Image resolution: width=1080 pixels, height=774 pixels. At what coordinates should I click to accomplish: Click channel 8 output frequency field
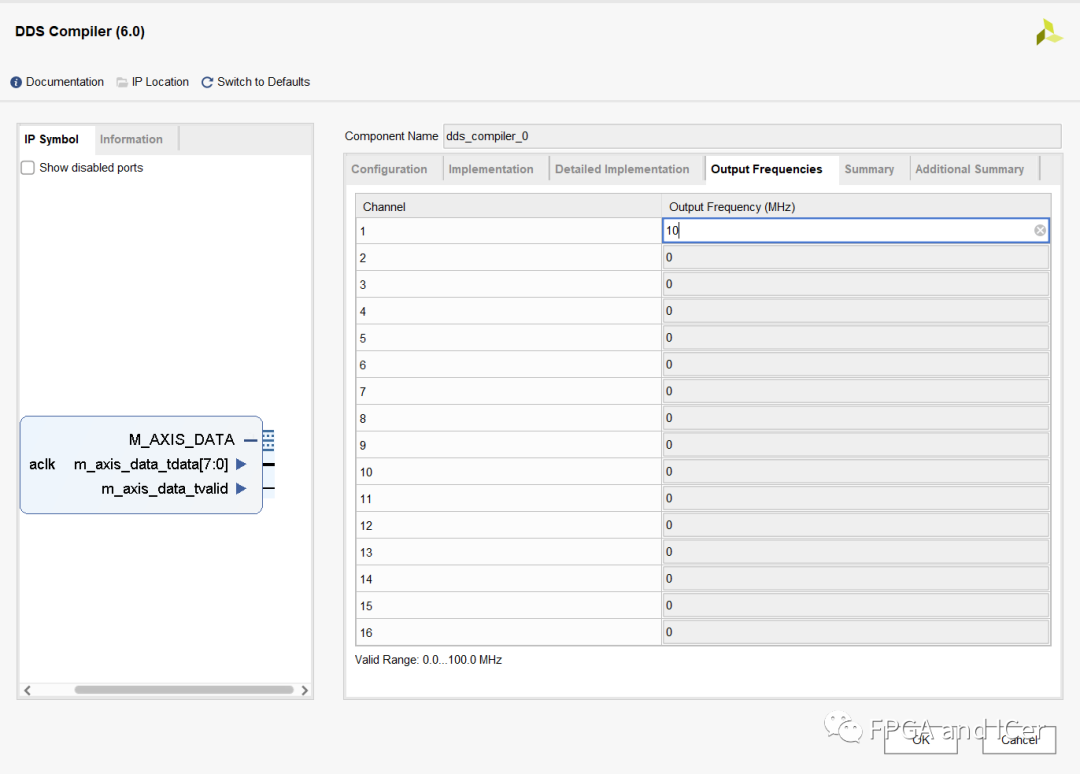click(855, 418)
